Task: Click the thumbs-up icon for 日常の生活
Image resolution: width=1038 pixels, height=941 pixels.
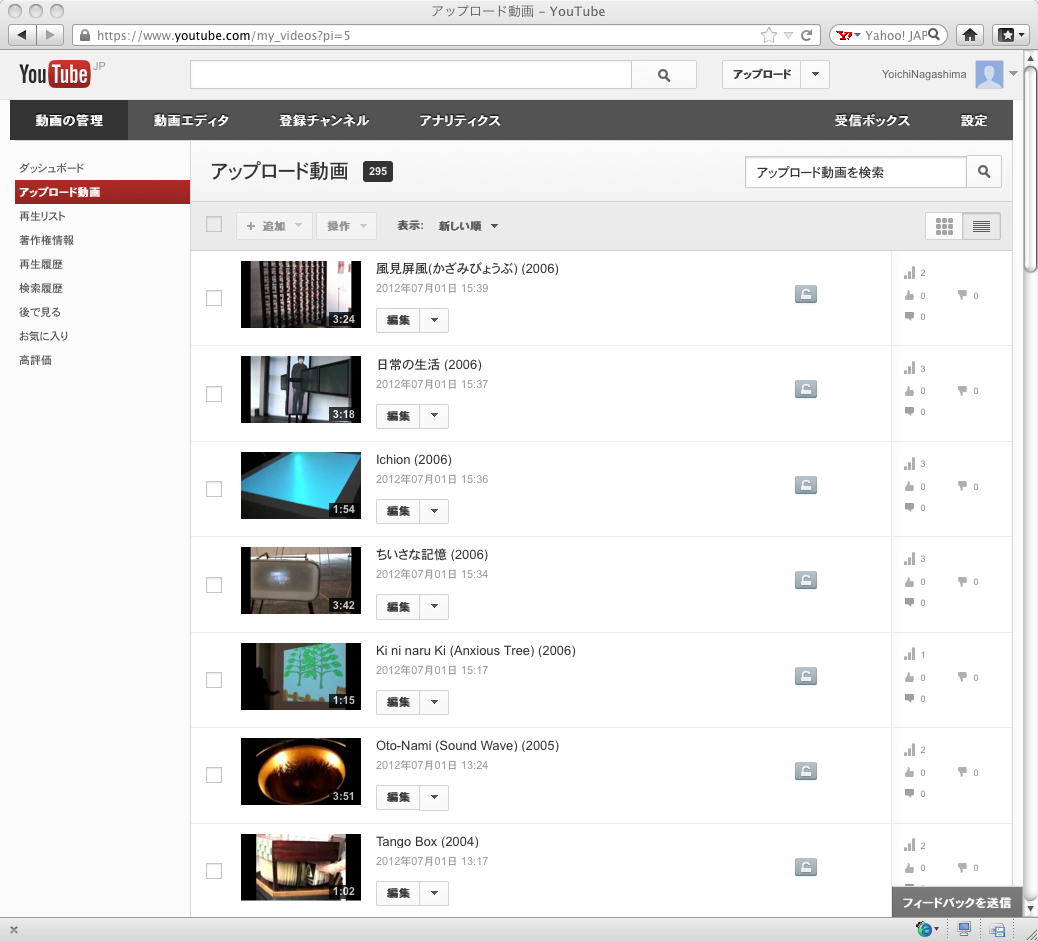Action: click(909, 391)
